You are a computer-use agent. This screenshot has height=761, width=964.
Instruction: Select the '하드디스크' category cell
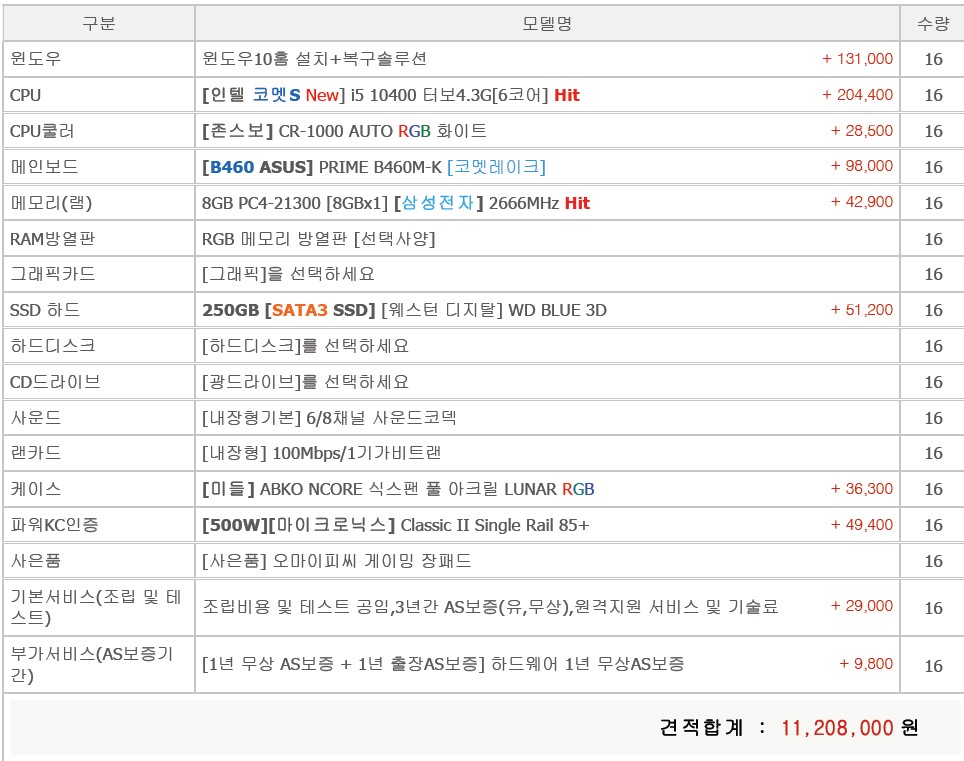point(99,346)
